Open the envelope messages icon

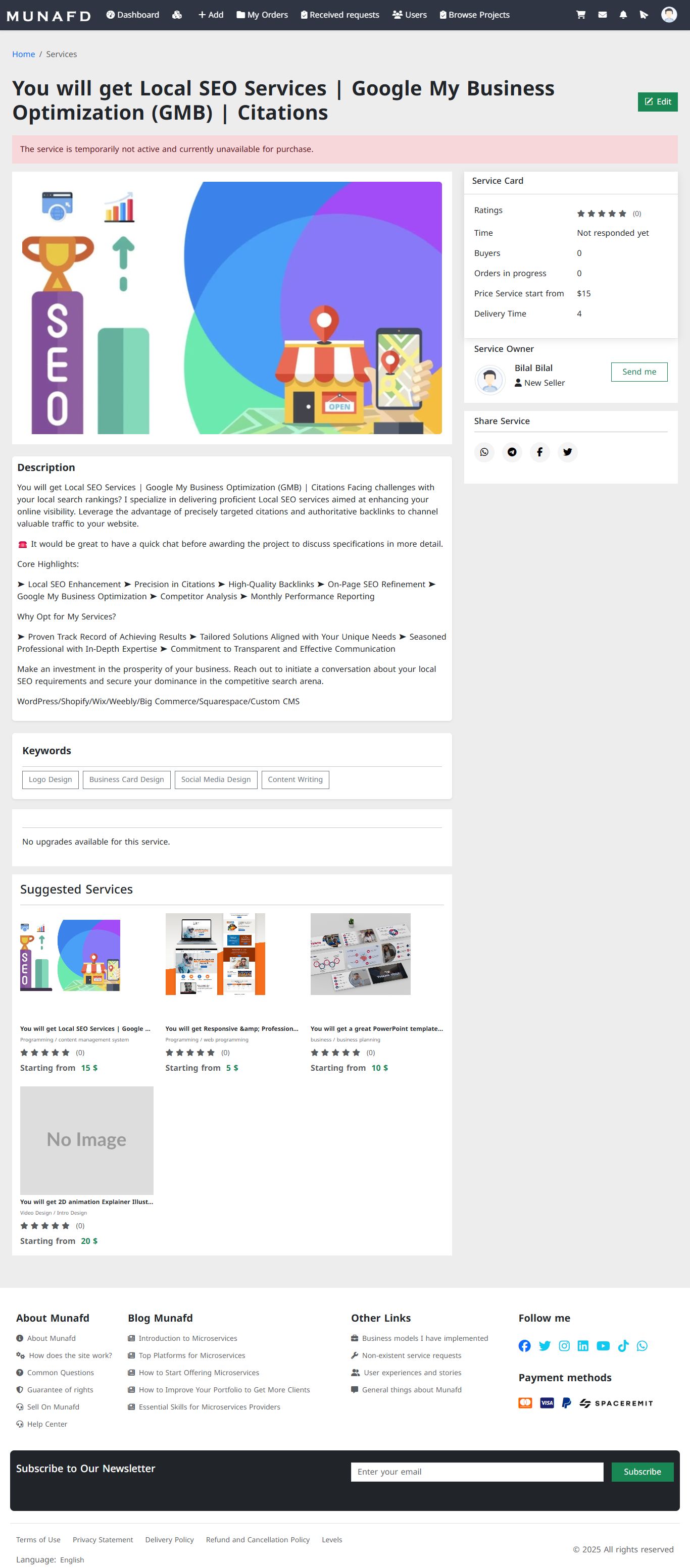tap(602, 15)
